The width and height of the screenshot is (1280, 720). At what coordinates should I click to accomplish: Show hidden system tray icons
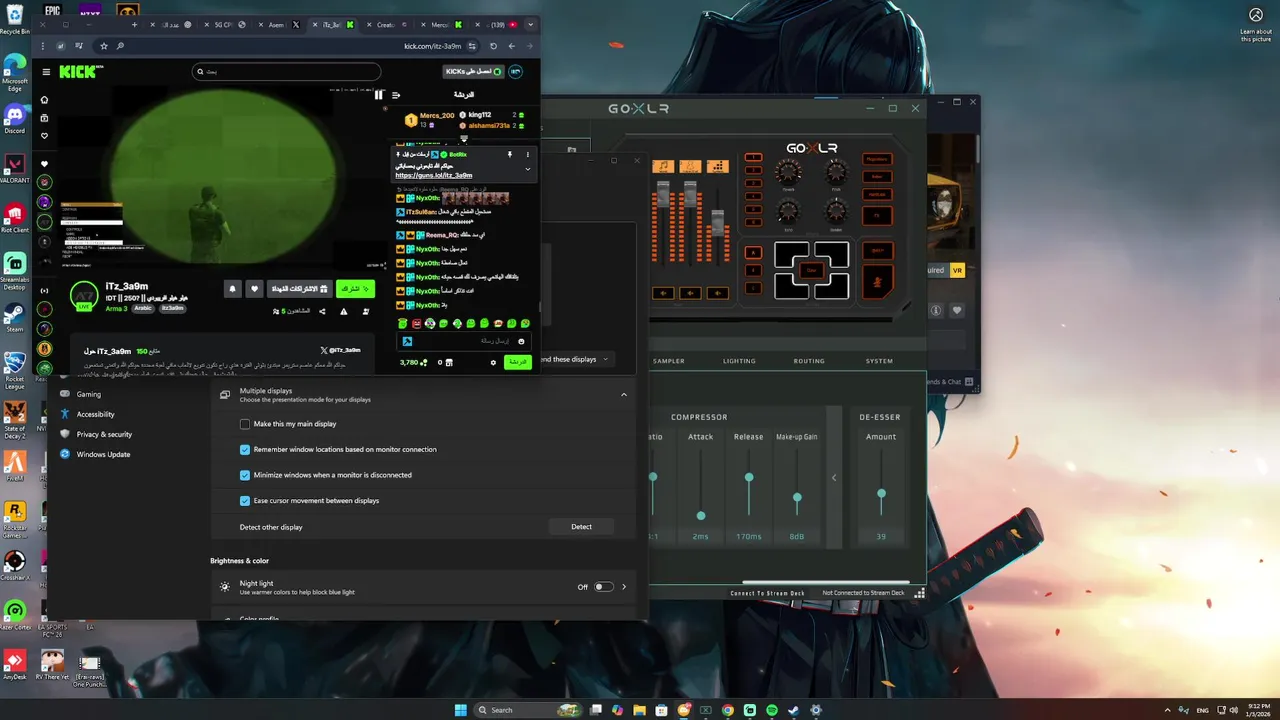pyautogui.click(x=1167, y=710)
